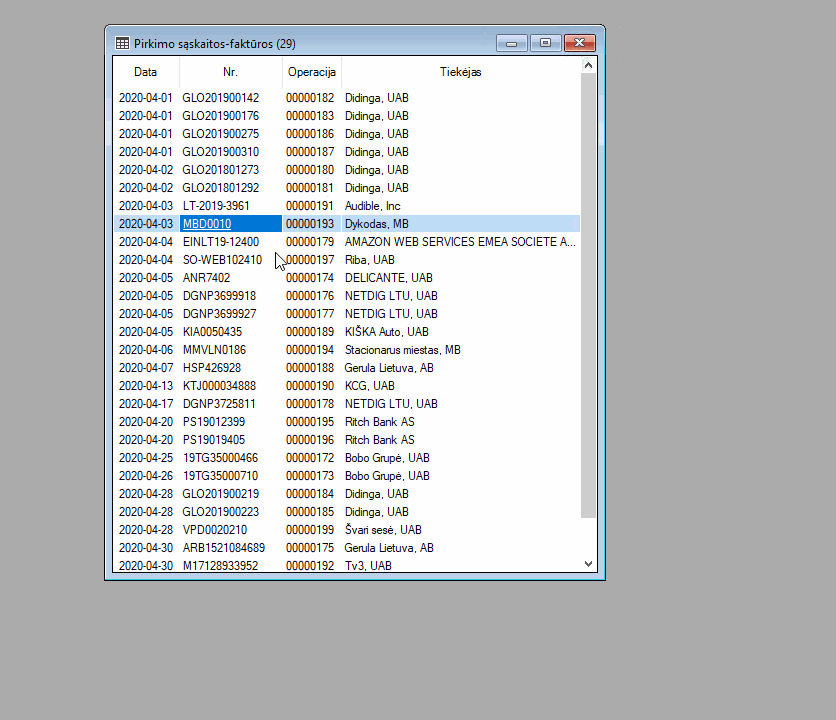Select invoice ANR7402
This screenshot has height=720, width=836.
[206, 278]
